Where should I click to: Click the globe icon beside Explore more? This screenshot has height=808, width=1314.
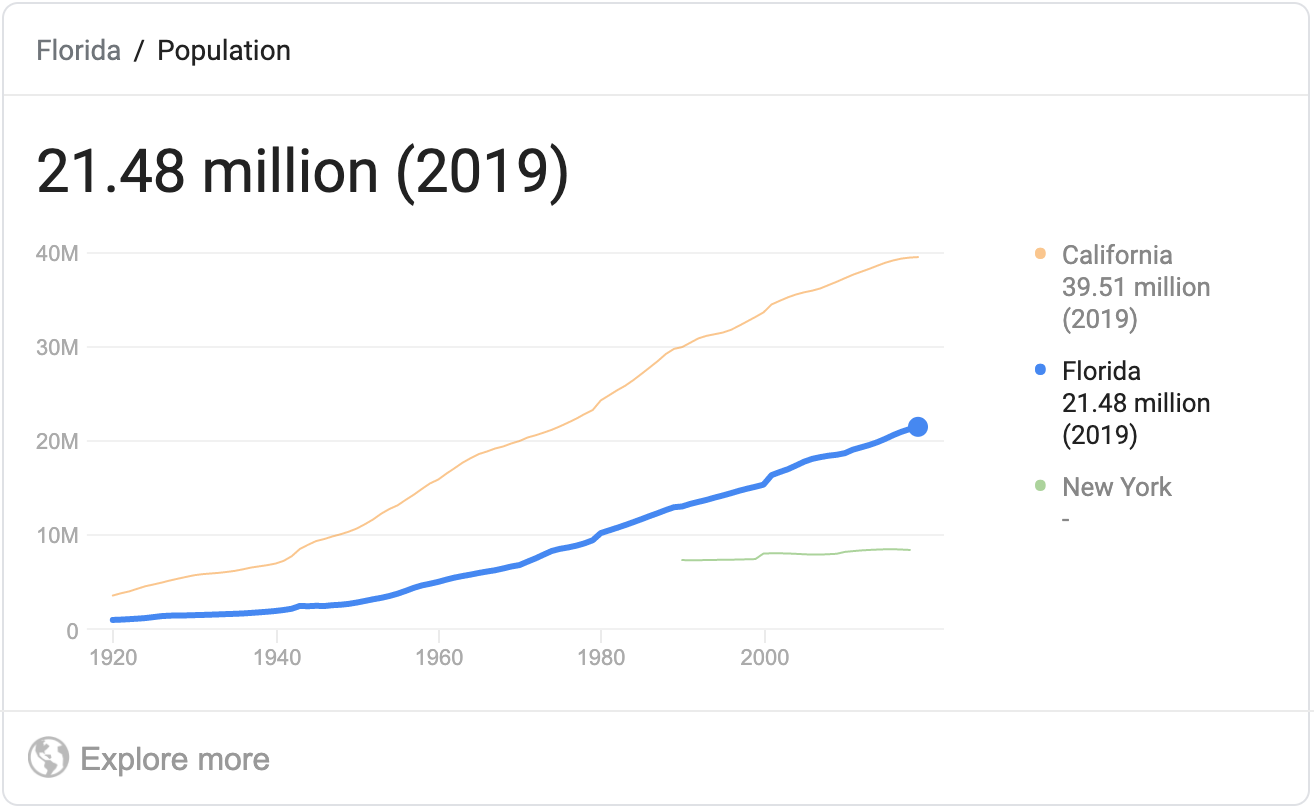[48, 759]
